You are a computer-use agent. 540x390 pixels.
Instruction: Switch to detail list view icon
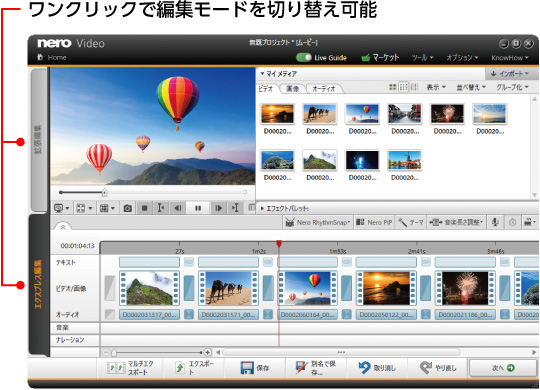tap(414, 87)
